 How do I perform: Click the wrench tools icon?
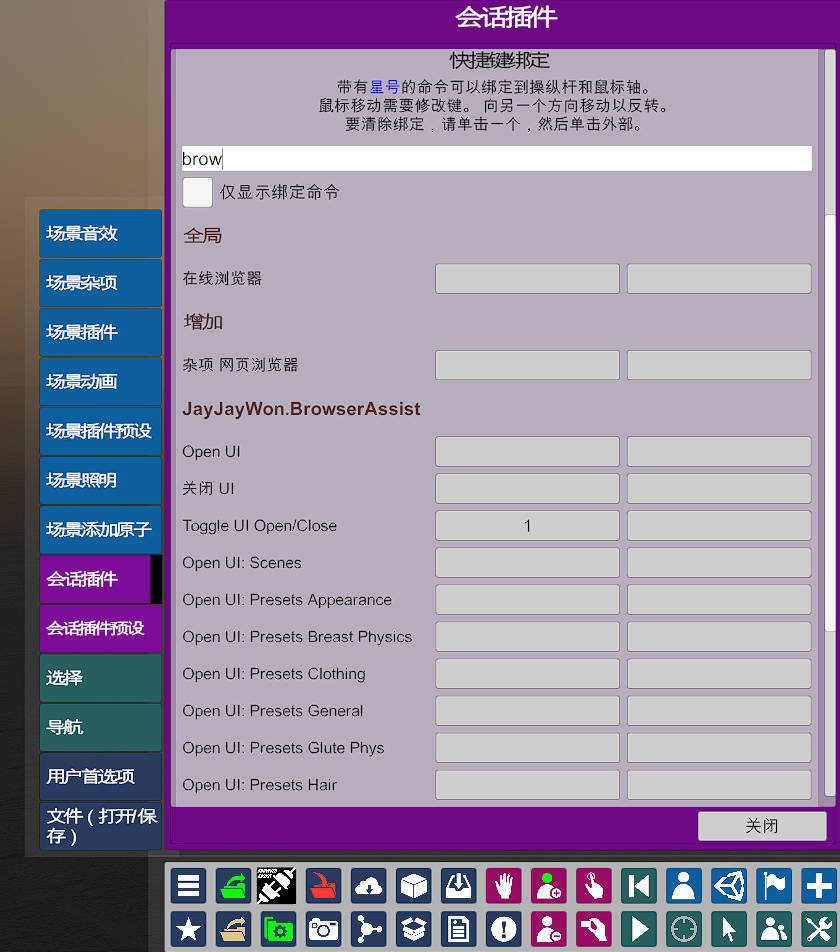click(x=818, y=929)
